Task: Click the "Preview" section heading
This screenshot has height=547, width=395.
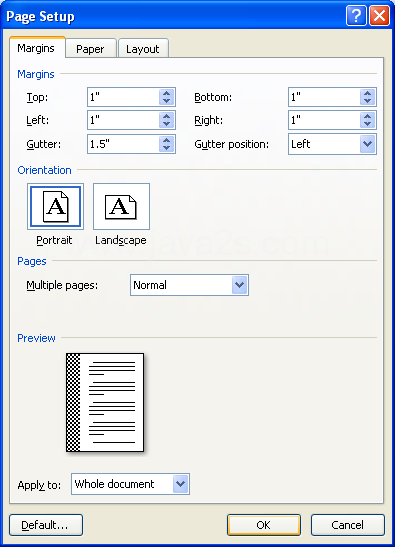Action: pyautogui.click(x=36, y=338)
